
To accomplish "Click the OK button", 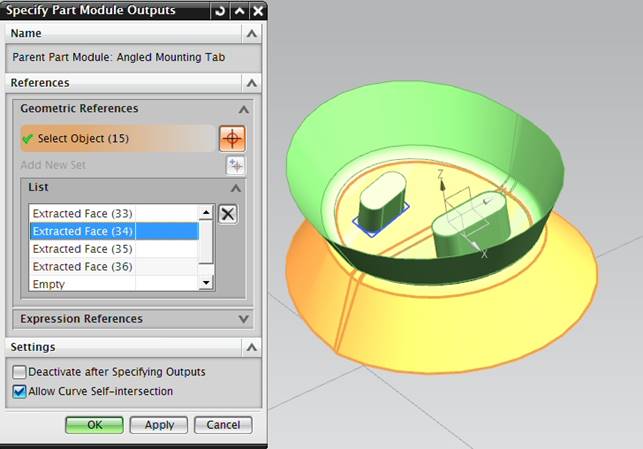I will pyautogui.click(x=94, y=425).
